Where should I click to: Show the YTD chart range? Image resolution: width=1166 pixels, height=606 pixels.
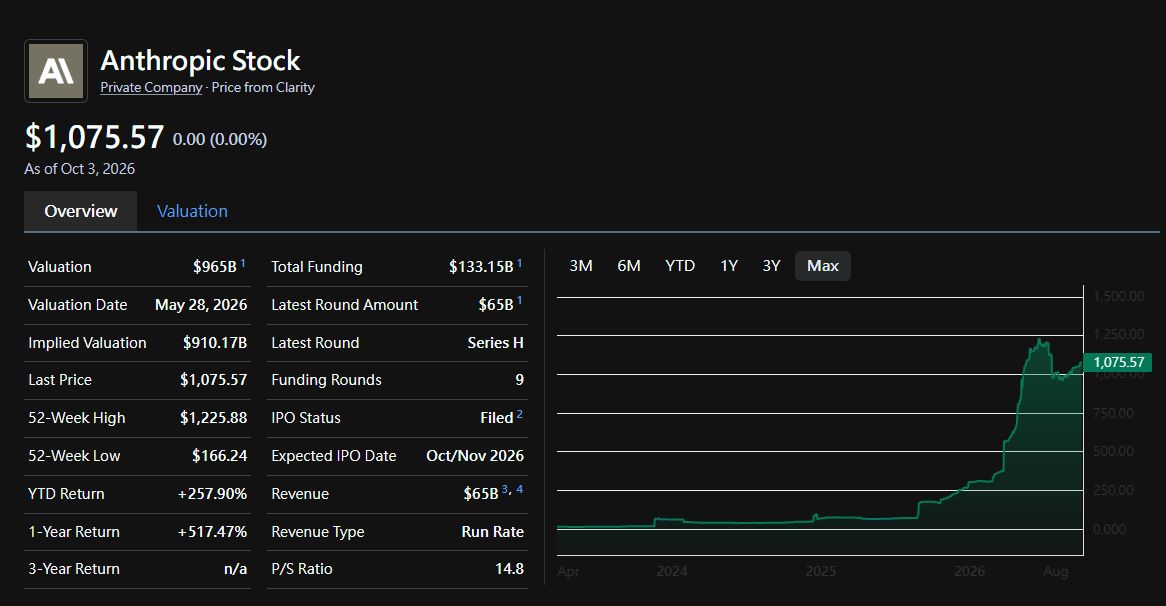(680, 265)
